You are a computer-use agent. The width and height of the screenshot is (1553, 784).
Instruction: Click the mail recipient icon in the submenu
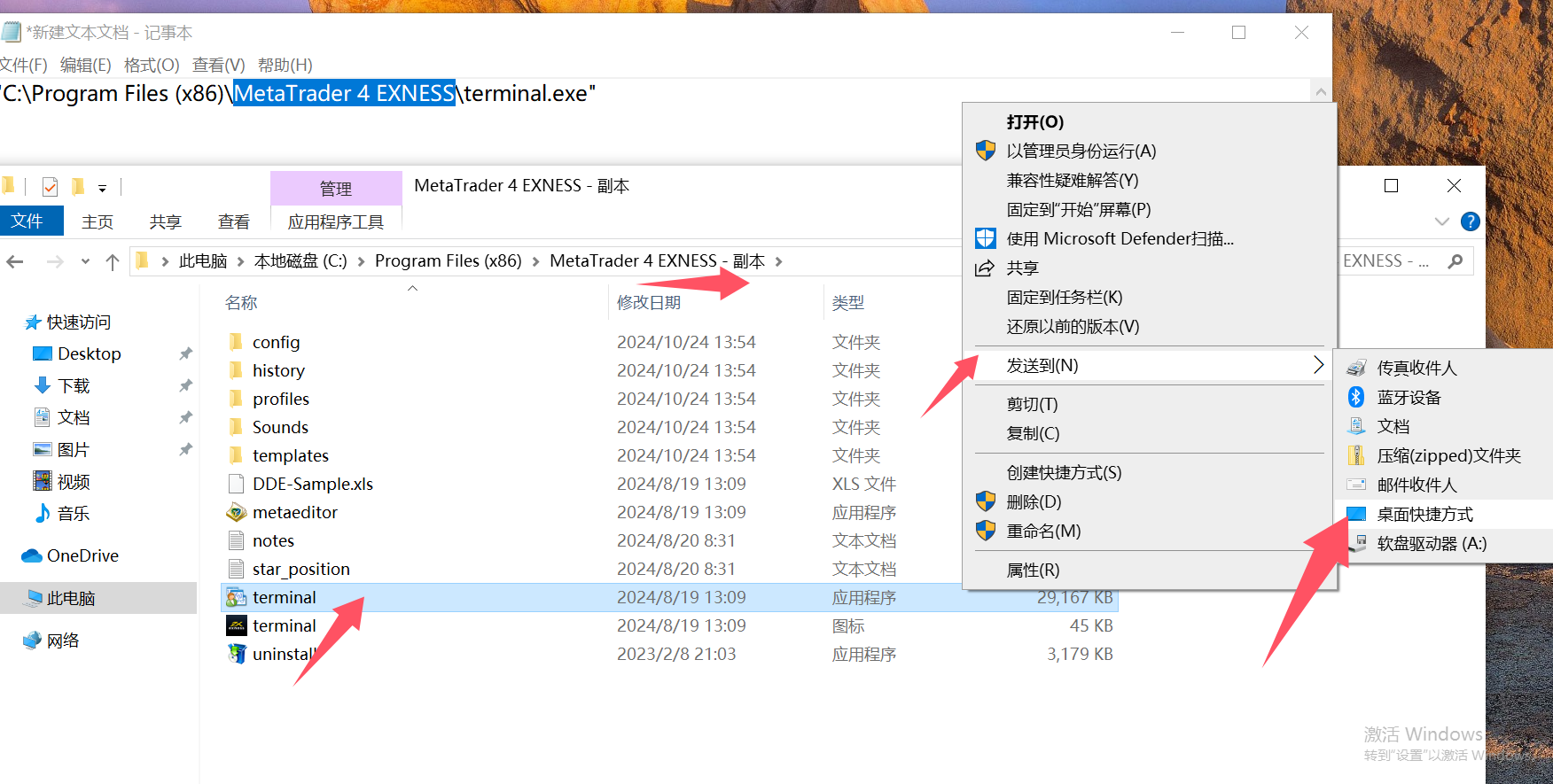pyautogui.click(x=1356, y=485)
